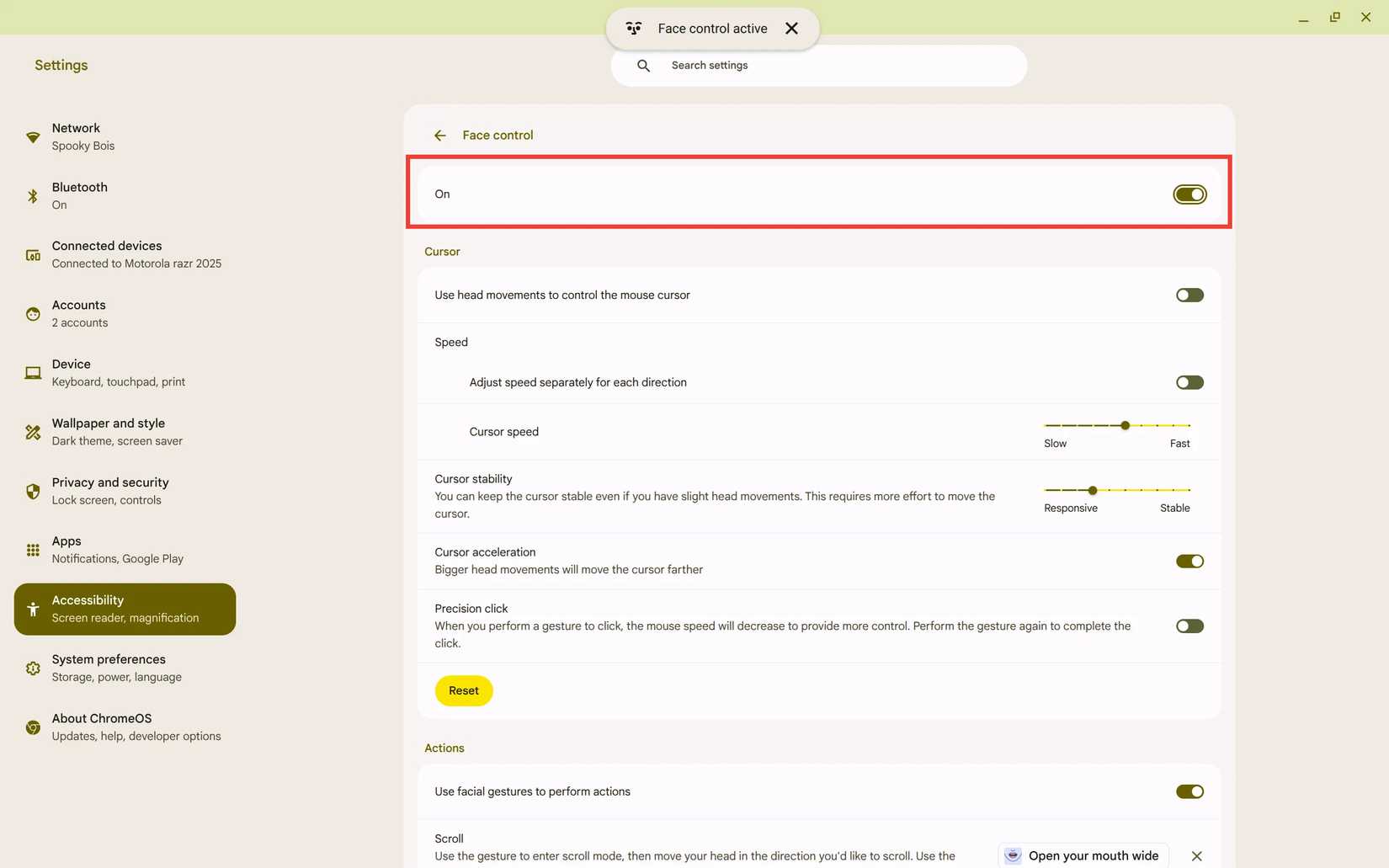
Task: Disable facial gestures to perform actions
Action: pos(1189,791)
